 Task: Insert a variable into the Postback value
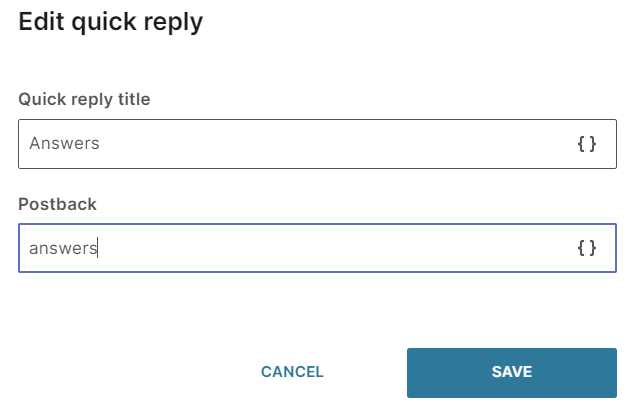587,248
